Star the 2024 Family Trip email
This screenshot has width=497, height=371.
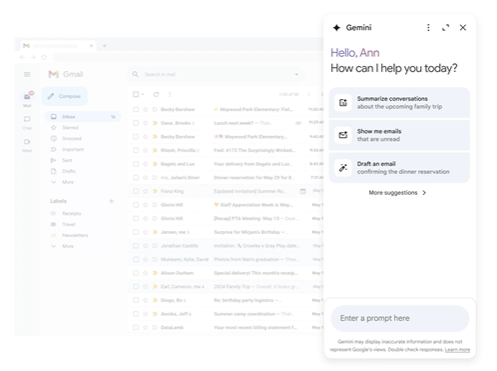[x=145, y=287]
